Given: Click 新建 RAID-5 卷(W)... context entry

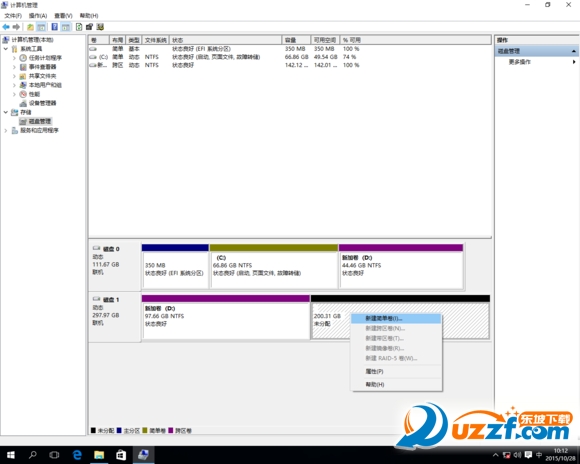Looking at the screenshot, I should 396,358.
